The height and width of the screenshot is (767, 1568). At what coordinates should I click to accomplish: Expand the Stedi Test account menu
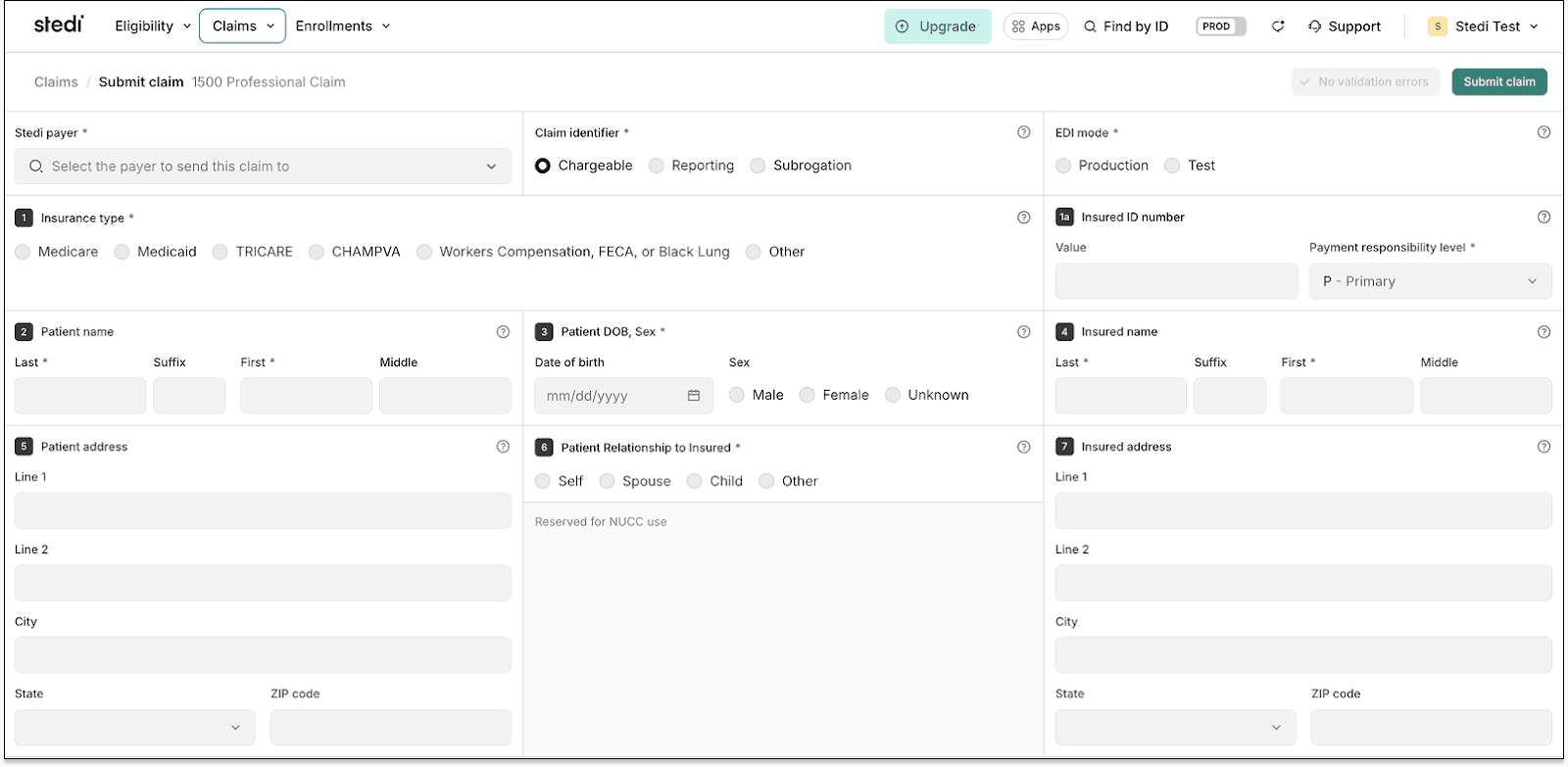pos(1485,26)
